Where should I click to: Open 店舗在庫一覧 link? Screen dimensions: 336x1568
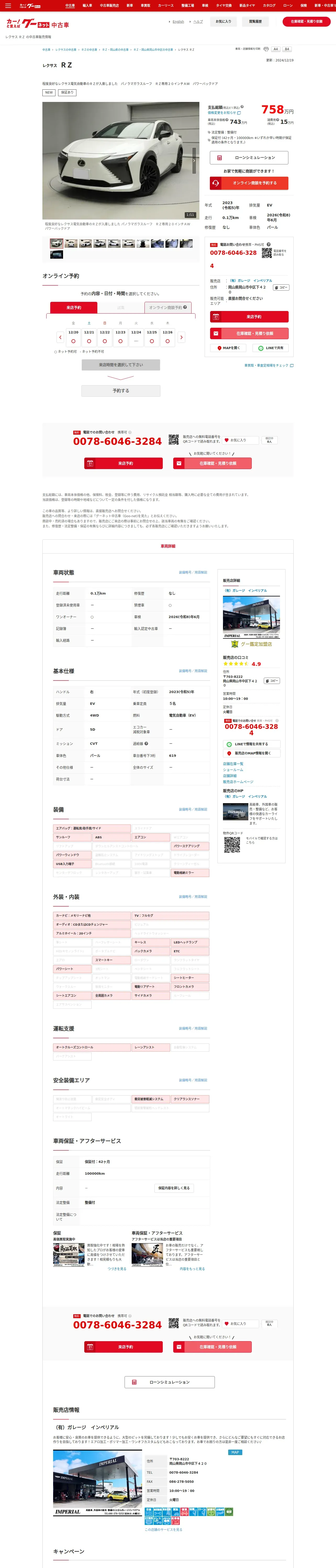tap(233, 764)
